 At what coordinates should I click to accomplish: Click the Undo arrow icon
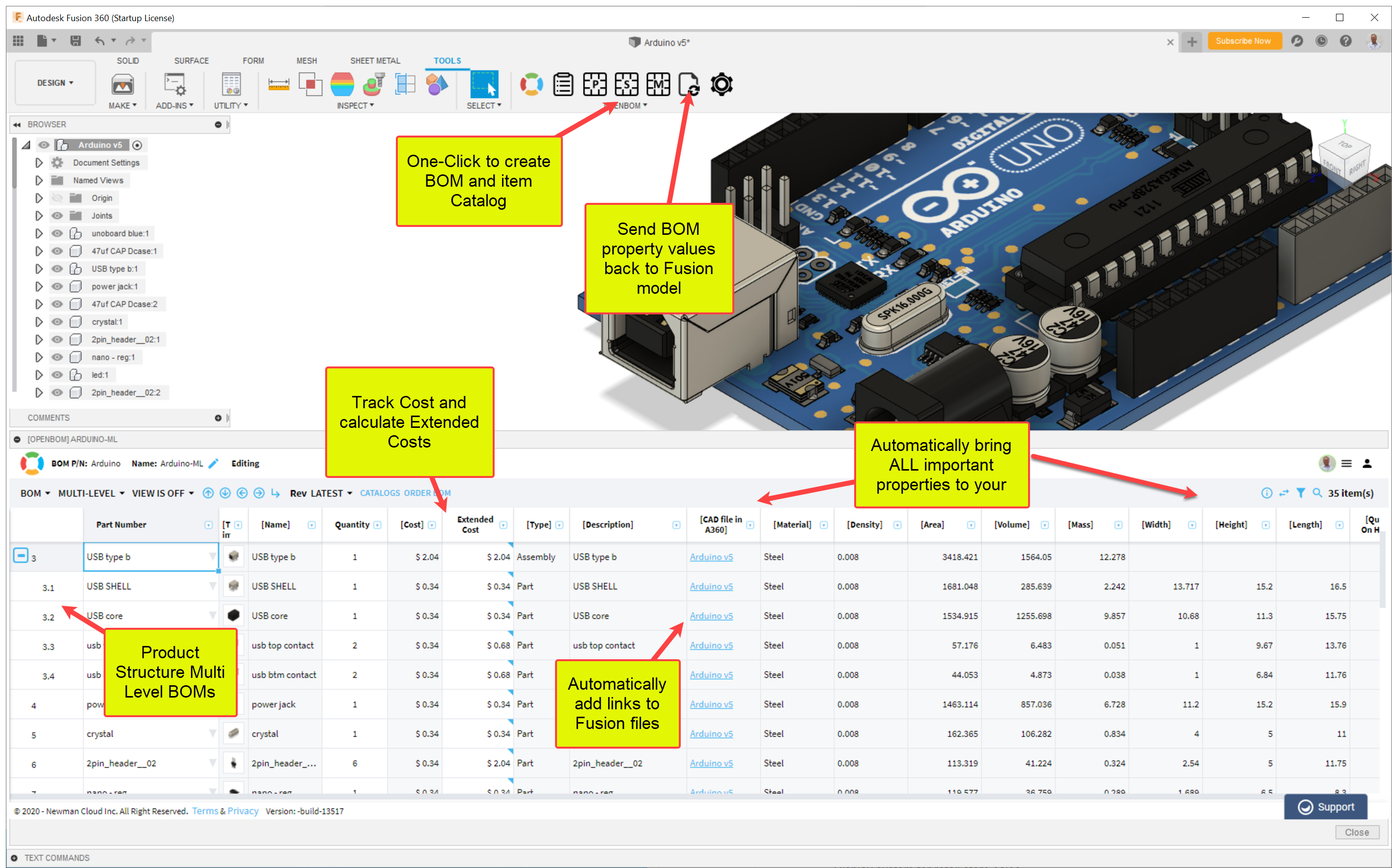tap(100, 41)
